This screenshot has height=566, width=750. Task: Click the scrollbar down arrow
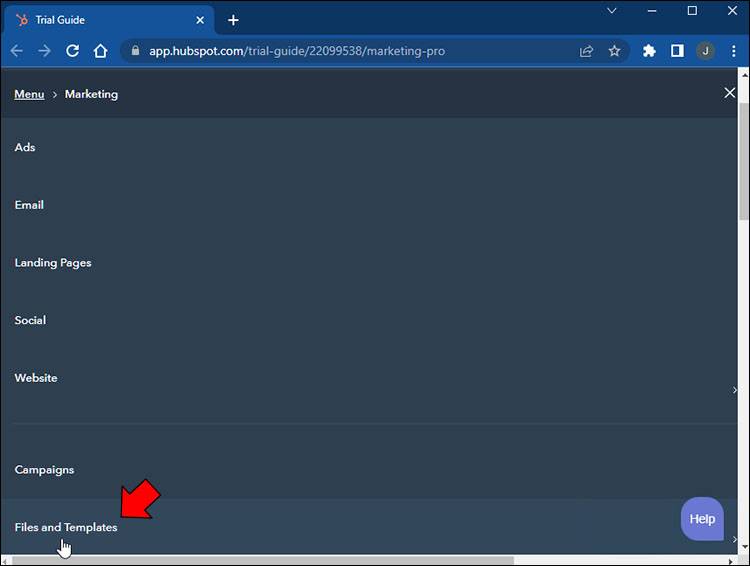click(x=744, y=547)
